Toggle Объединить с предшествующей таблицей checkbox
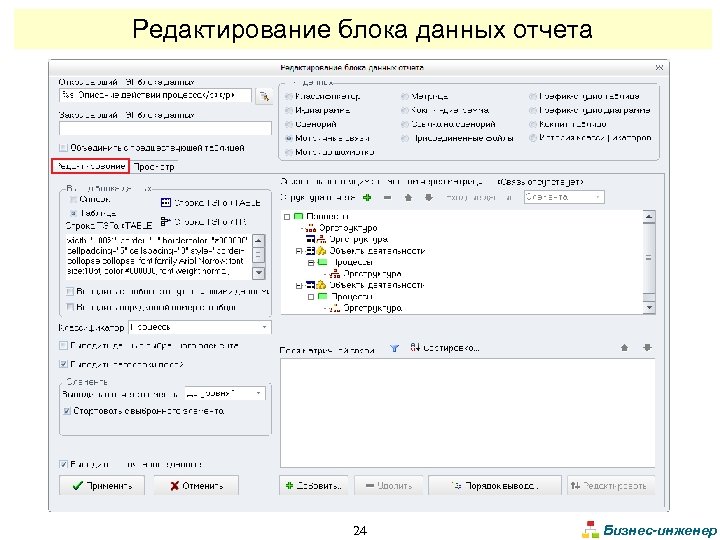The width and height of the screenshot is (720, 540). tap(63, 148)
